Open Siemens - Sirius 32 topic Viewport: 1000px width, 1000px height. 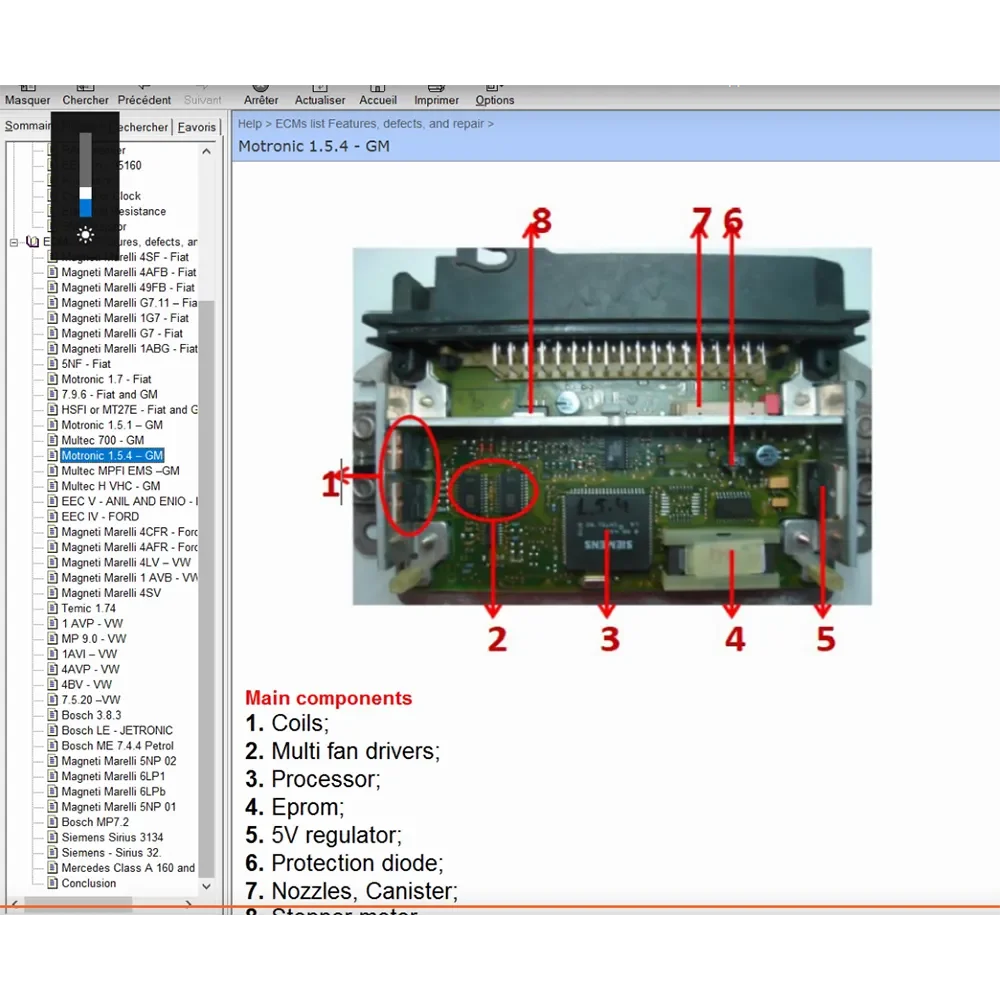click(x=111, y=853)
